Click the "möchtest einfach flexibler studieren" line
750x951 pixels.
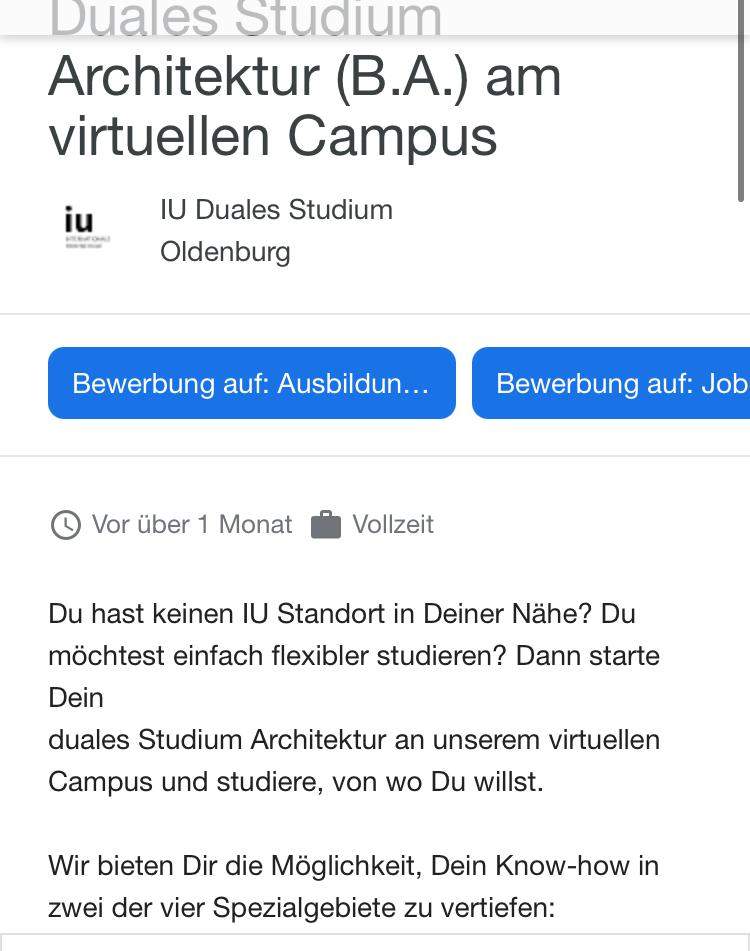[x=353, y=656]
